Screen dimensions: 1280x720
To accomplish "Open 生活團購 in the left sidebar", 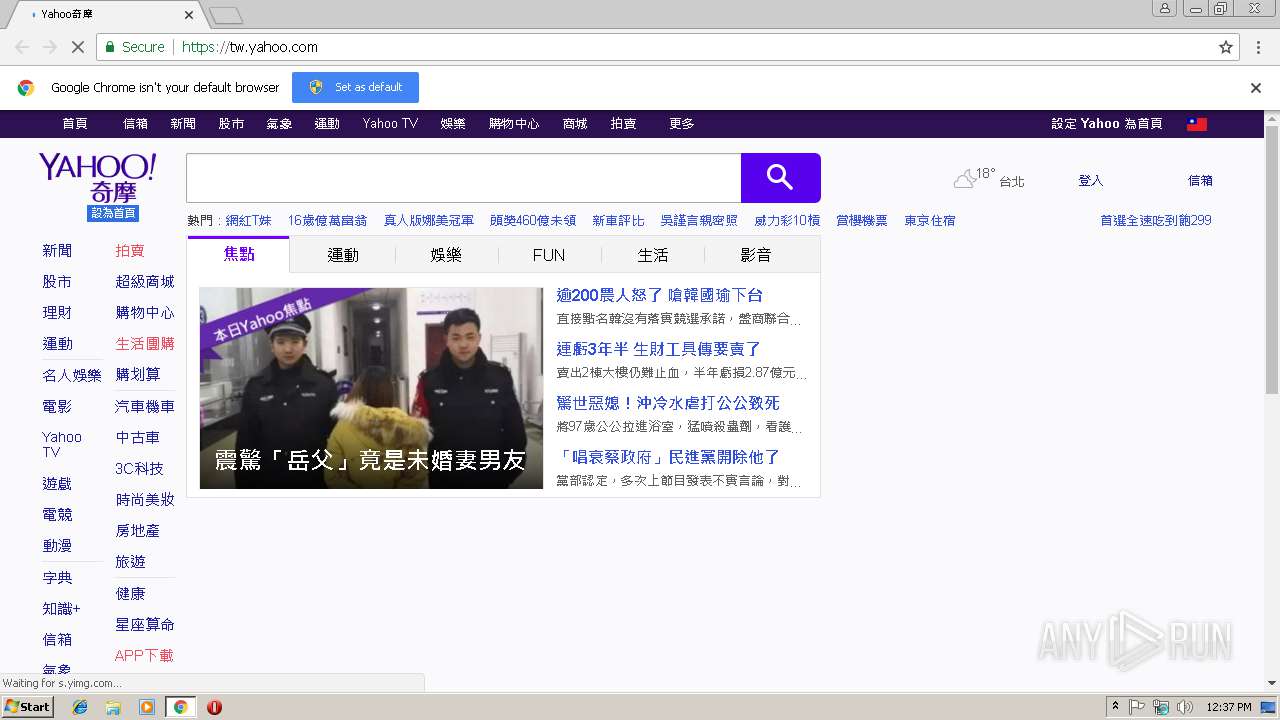I will click(x=145, y=344).
